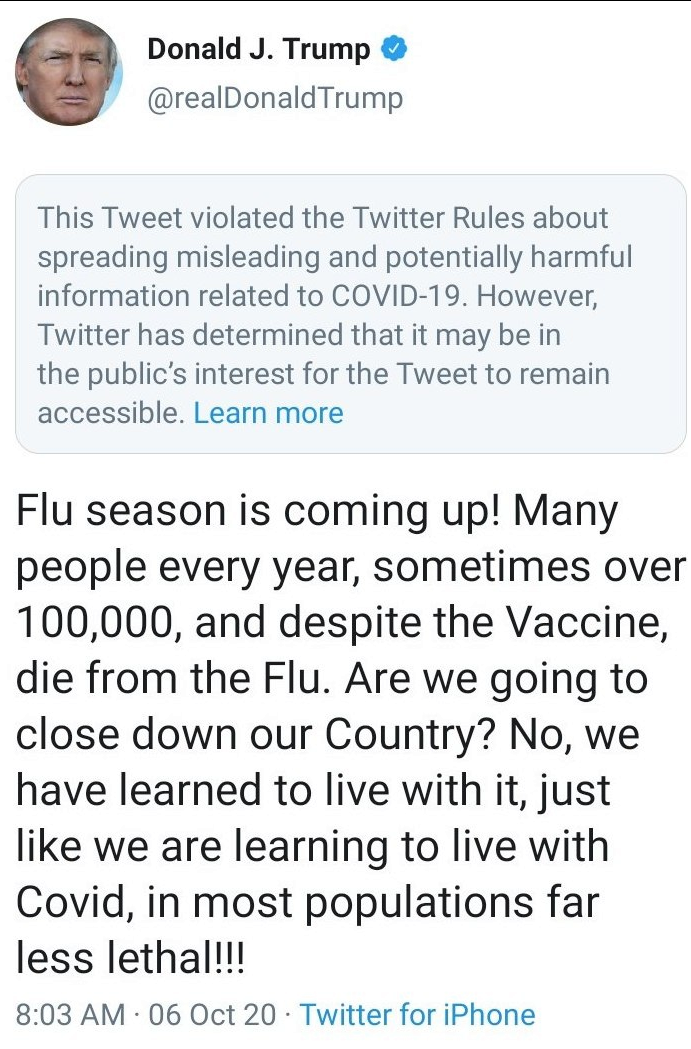Click the @realDonaldTrump handle
The height and width of the screenshot is (1049, 691).
(x=275, y=98)
